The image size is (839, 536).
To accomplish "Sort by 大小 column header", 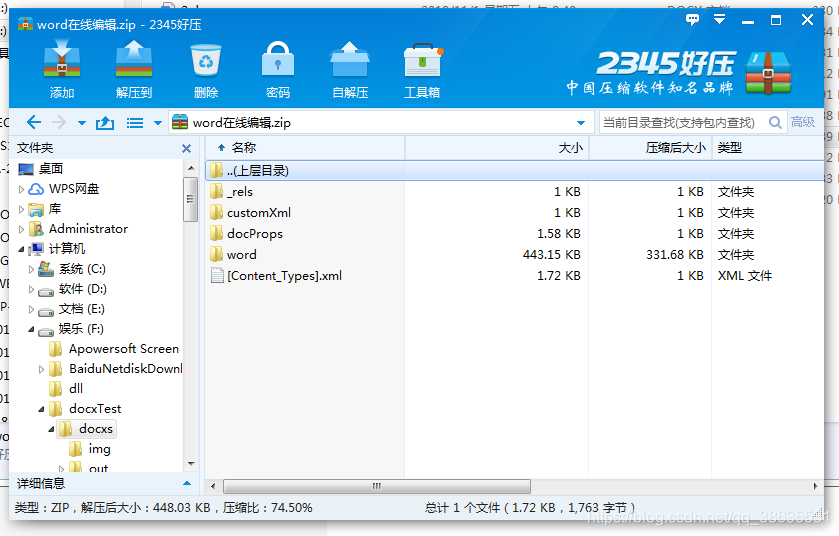I will pos(497,148).
